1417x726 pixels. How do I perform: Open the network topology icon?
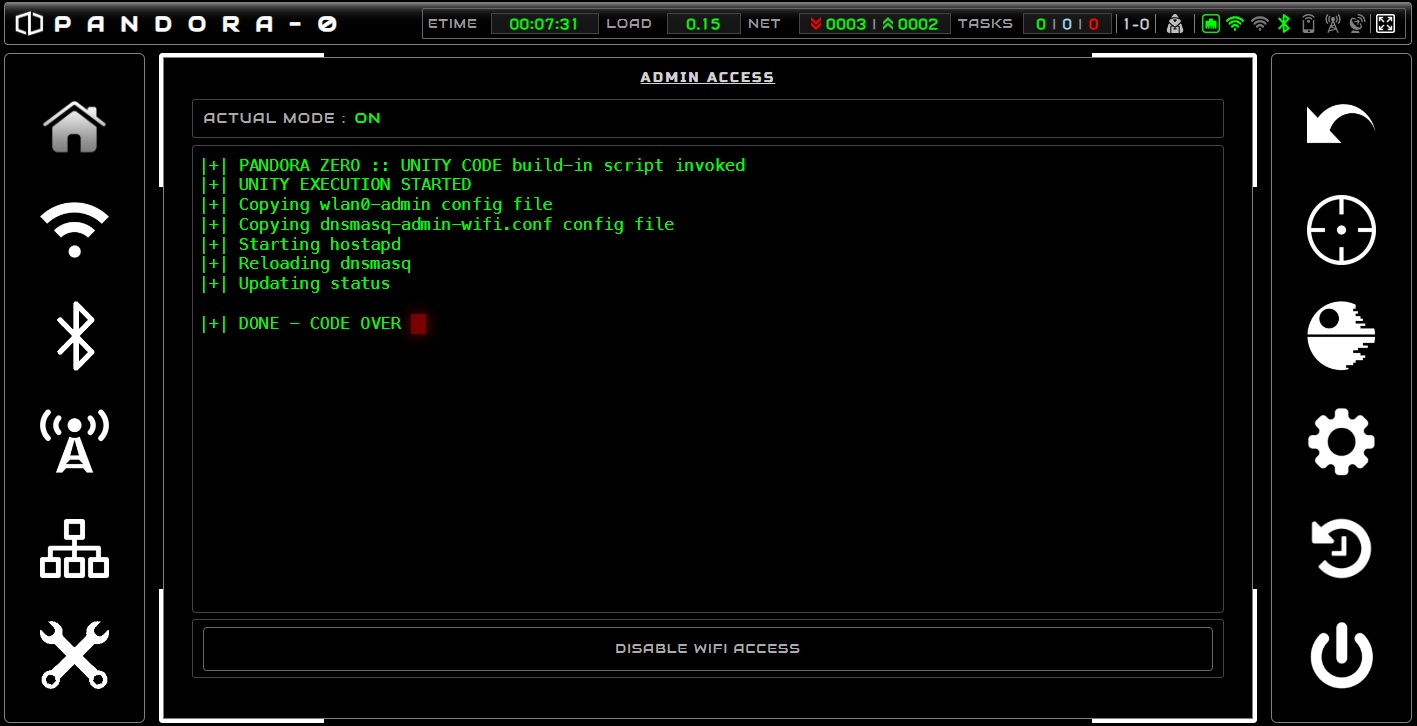(74, 548)
